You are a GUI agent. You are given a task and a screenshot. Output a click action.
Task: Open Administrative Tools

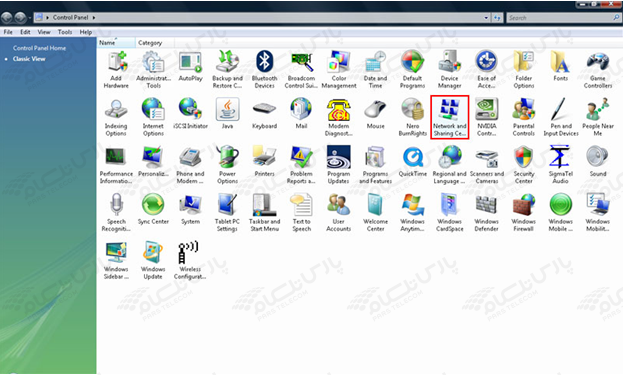153,70
